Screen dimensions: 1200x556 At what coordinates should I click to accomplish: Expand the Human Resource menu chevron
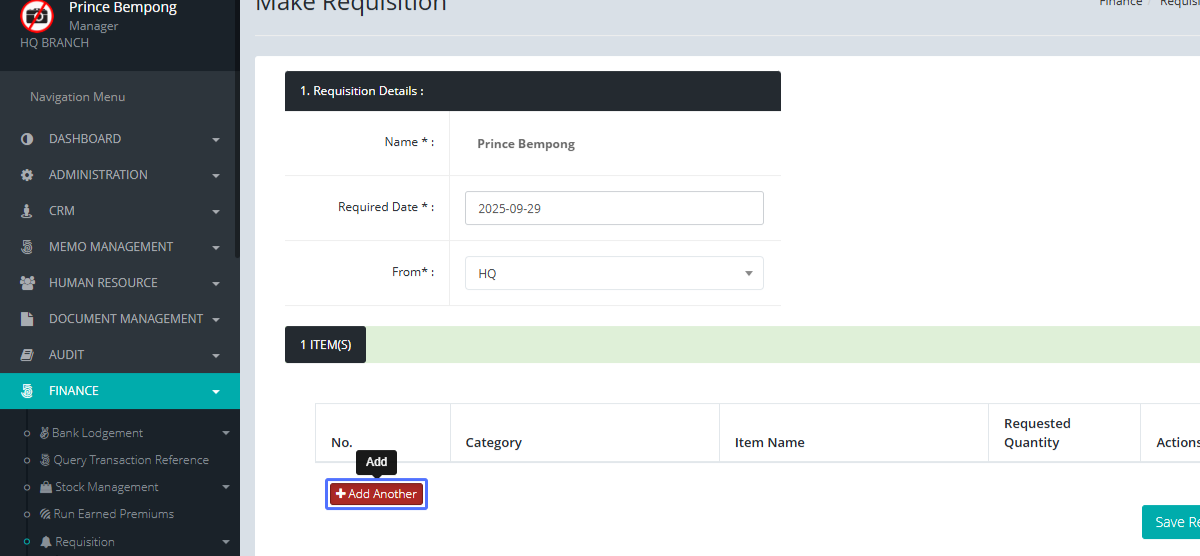pyautogui.click(x=216, y=284)
